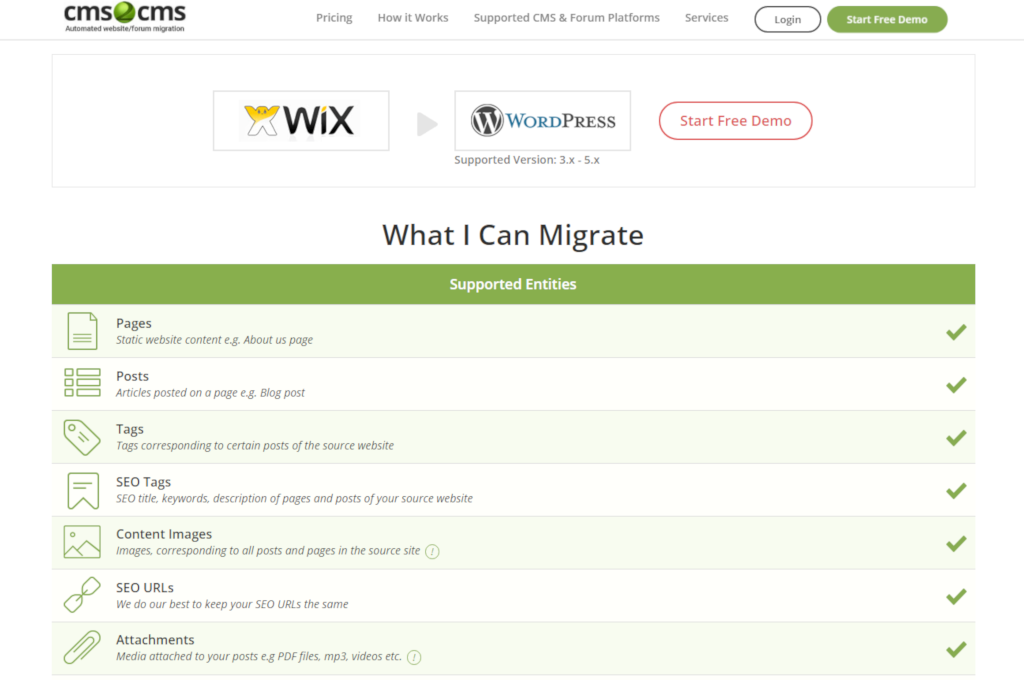Click the checkmark in the Tags row
Image resolution: width=1024 pixels, height=680 pixels.
point(956,438)
